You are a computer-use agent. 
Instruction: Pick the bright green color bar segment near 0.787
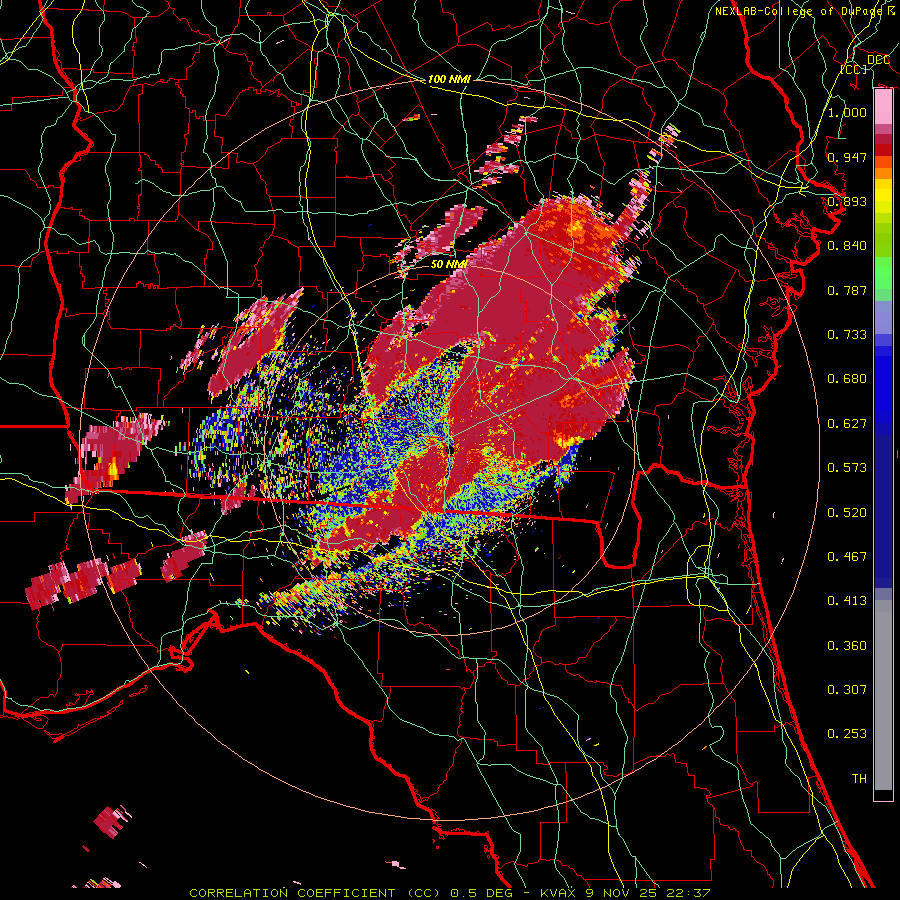click(883, 273)
